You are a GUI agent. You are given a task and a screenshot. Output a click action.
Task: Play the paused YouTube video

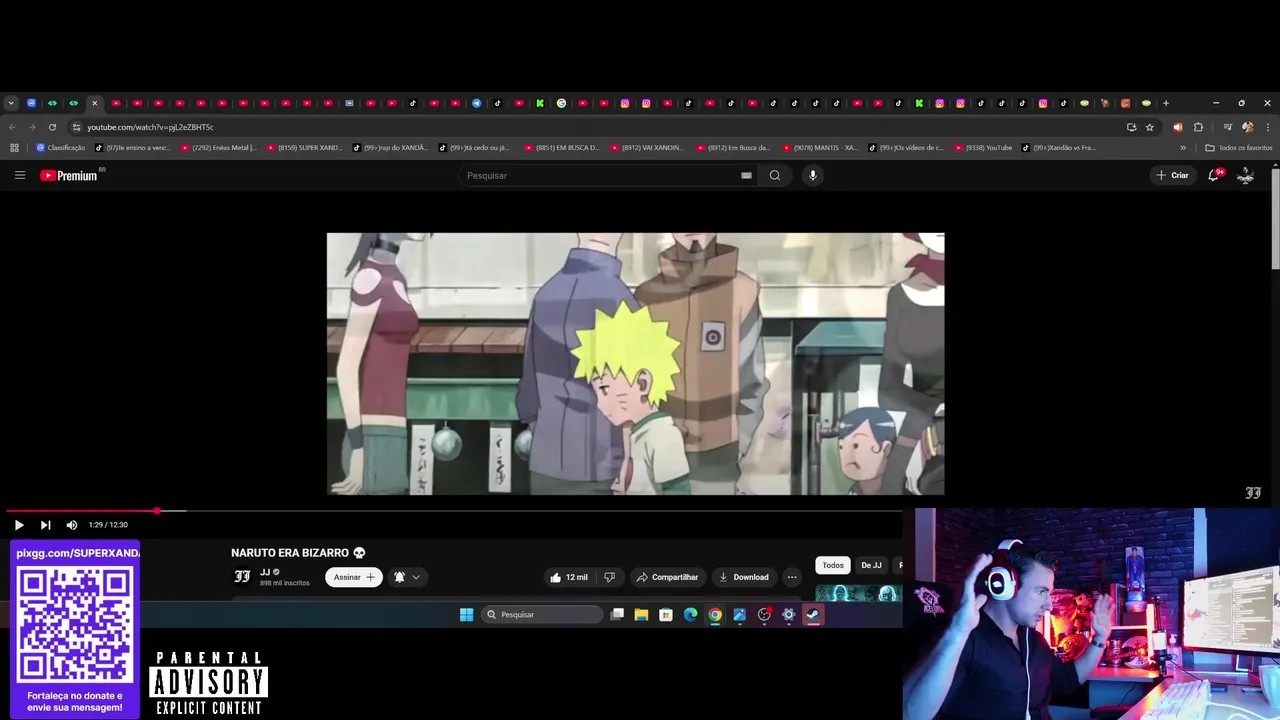18,525
